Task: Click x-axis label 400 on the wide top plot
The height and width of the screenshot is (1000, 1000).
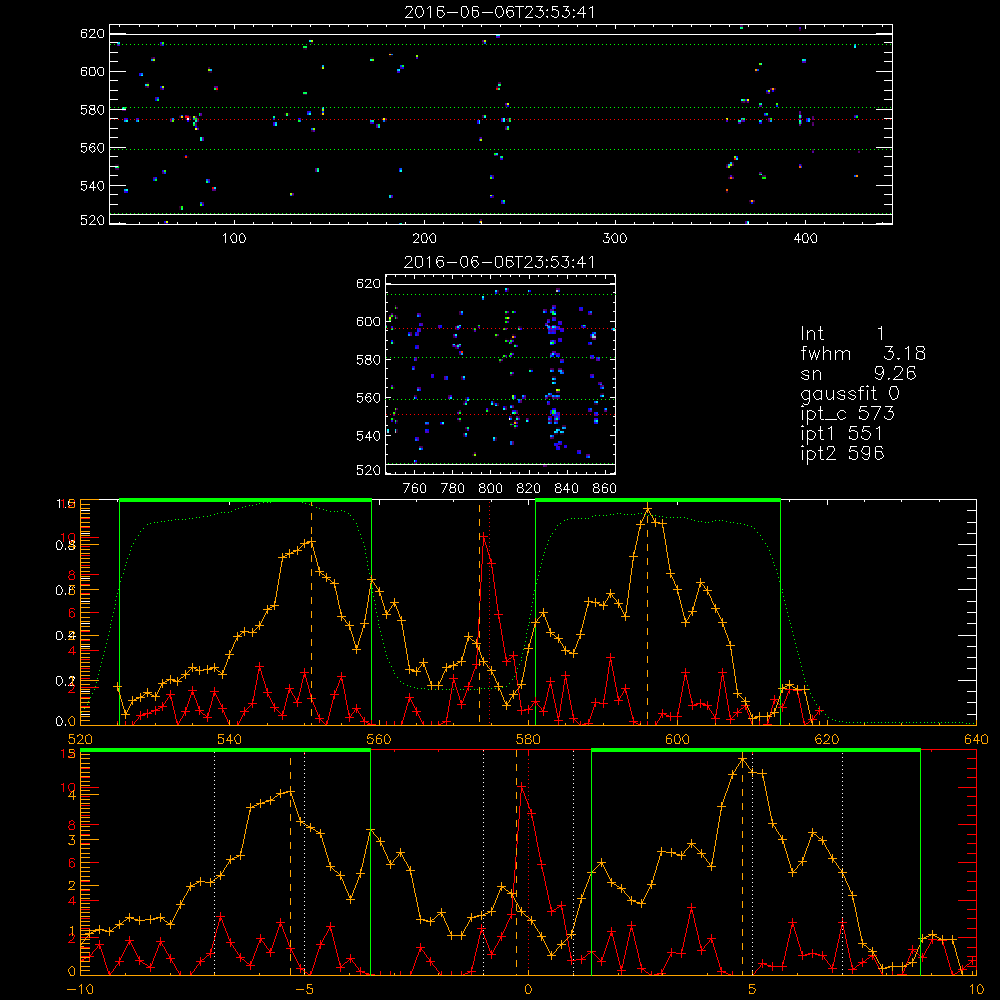Action: (805, 239)
